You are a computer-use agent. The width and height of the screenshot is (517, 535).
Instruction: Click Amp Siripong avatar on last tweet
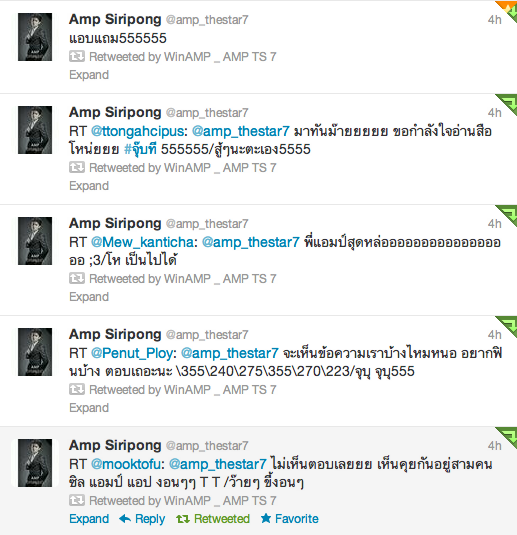tap(35, 463)
